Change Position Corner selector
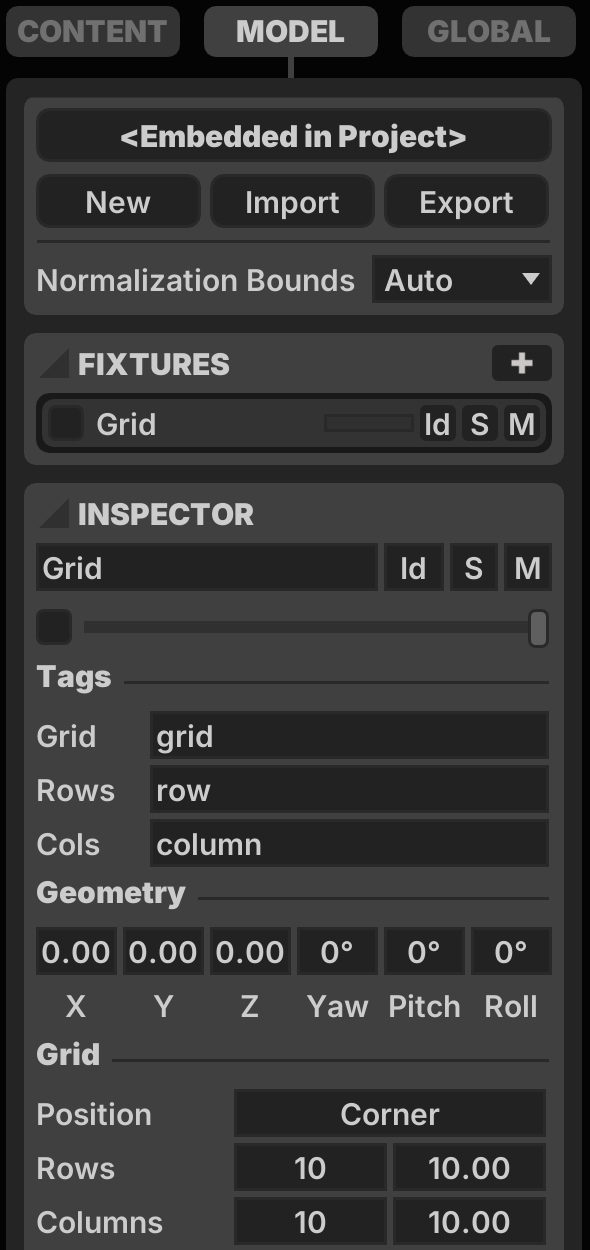Image resolution: width=590 pixels, height=1250 pixels. coord(390,1114)
